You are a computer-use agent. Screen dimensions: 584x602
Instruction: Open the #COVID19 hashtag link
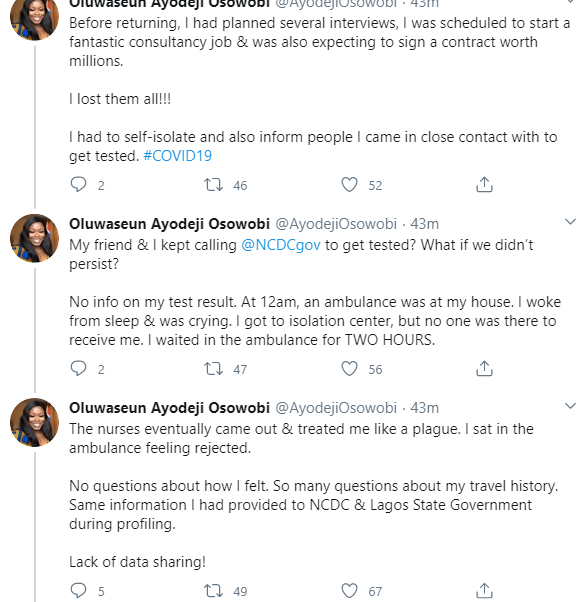point(177,156)
